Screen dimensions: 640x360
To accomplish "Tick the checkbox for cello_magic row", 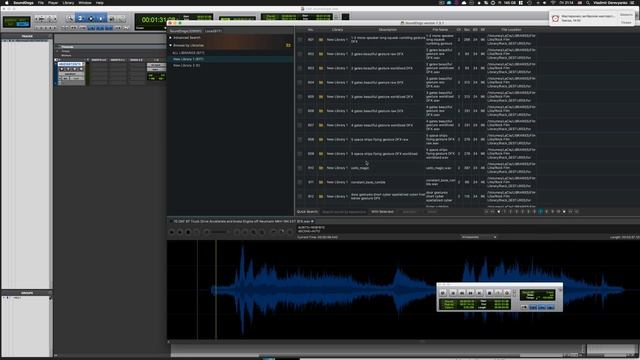I will 300,168.
